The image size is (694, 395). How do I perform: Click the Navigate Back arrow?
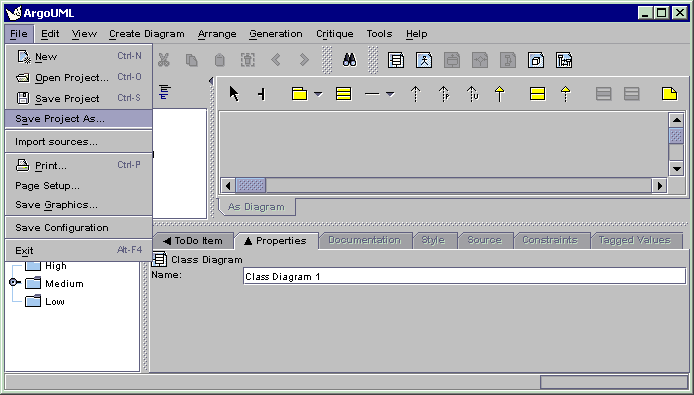276,60
